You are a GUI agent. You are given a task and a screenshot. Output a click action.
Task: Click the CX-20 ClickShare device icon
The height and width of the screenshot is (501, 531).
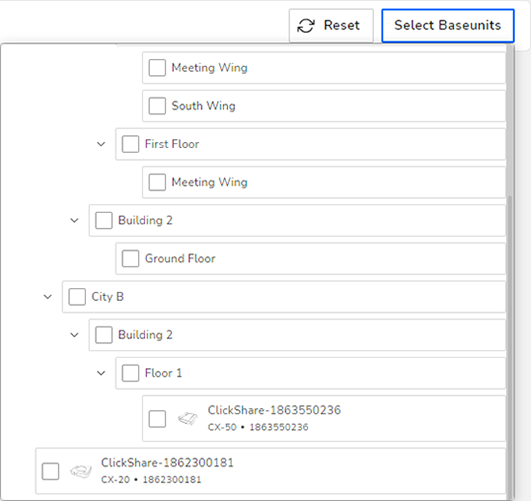pos(81,471)
